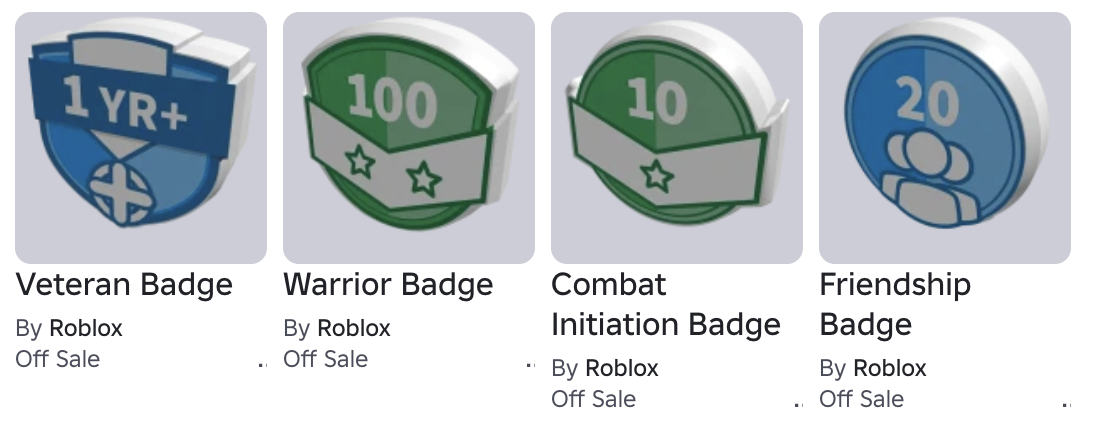1094x448 pixels.
Task: Click Off Sale label on Warrior Badge
Action: coord(326,359)
